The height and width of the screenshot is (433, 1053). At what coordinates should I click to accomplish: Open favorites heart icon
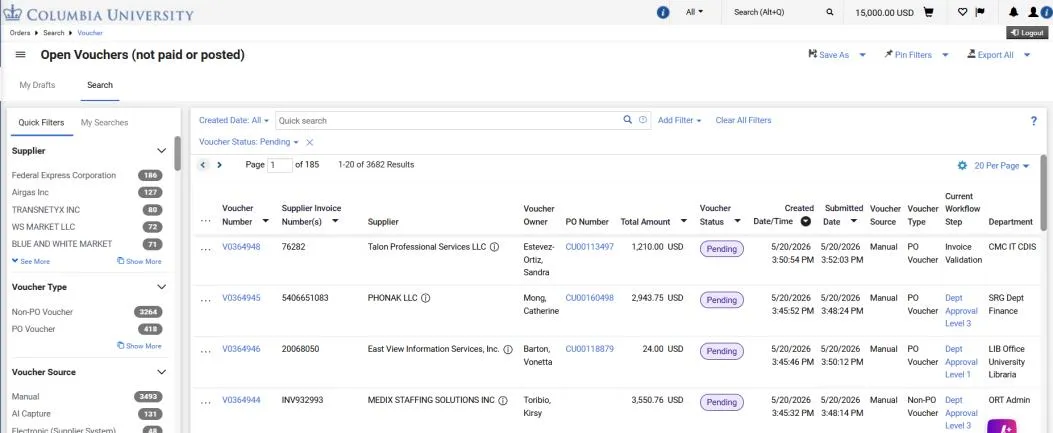tap(962, 12)
